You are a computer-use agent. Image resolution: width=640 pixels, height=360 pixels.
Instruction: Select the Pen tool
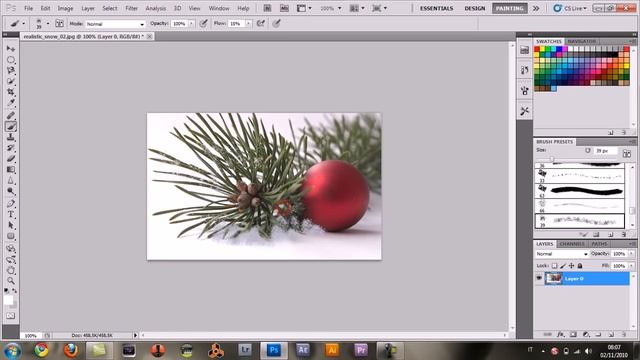(11, 204)
